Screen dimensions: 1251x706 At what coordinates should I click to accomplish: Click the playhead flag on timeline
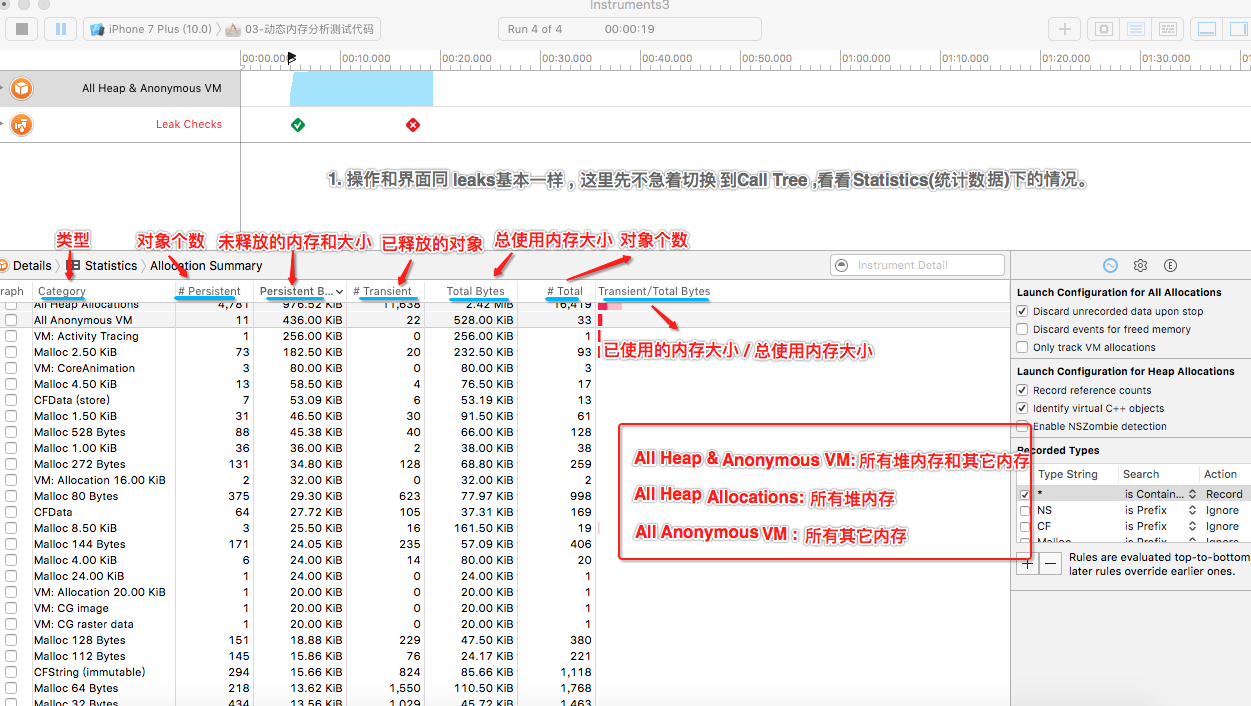291,59
